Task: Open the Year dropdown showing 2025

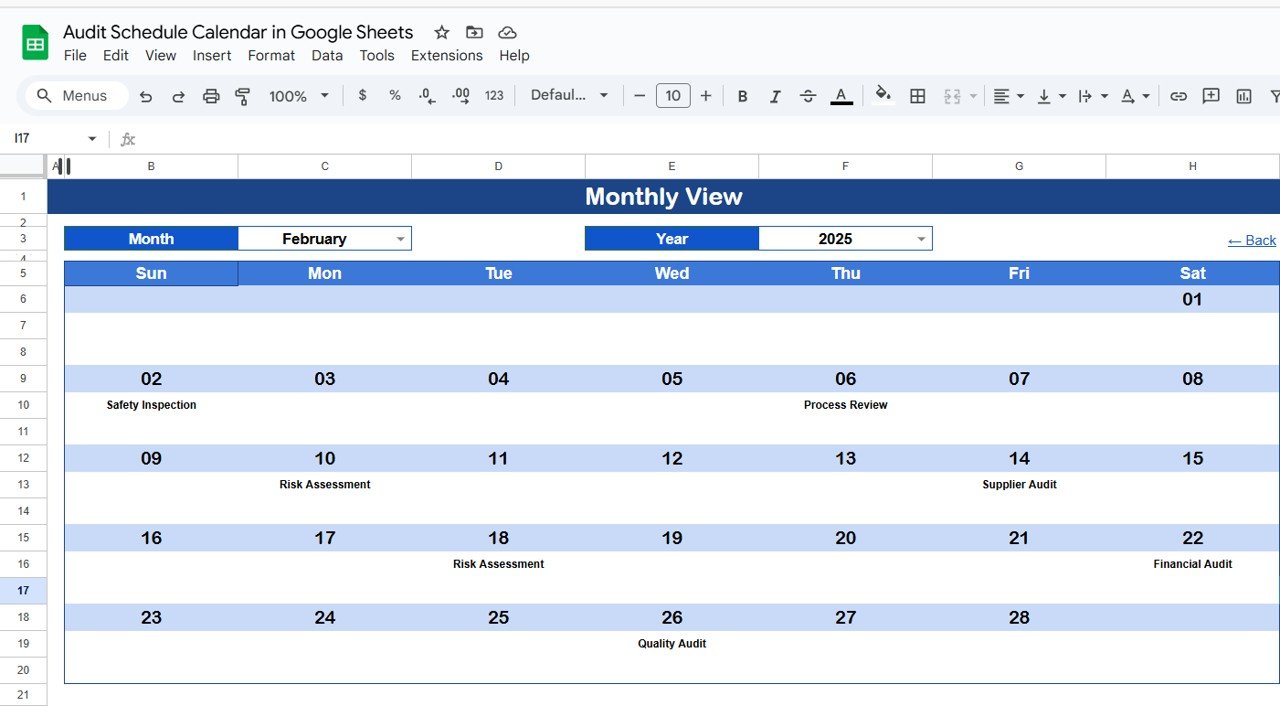Action: 845,238
